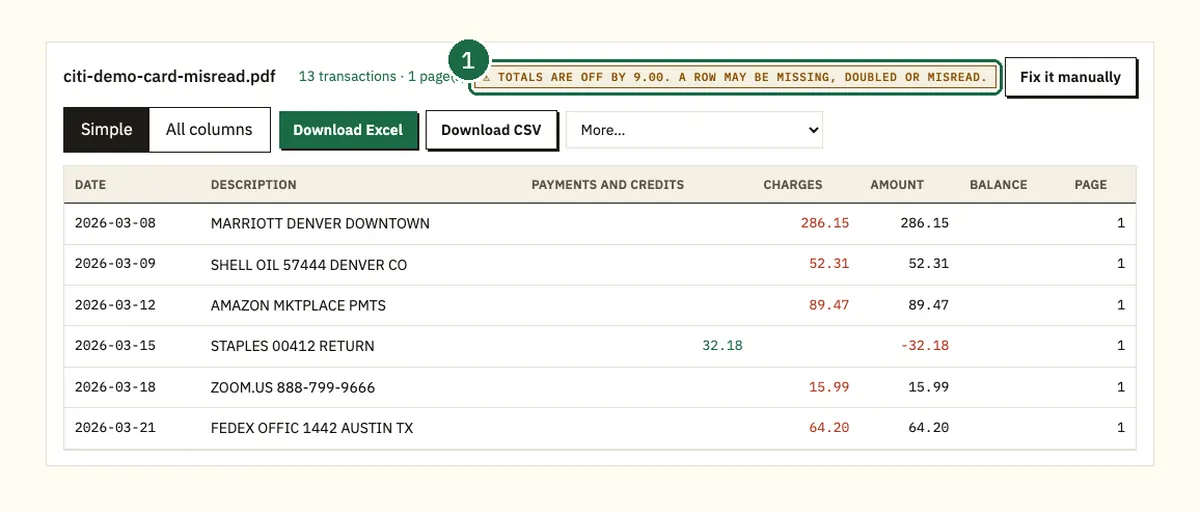Click the date 2026-03-15
The image size is (1200, 512).
tap(115, 346)
